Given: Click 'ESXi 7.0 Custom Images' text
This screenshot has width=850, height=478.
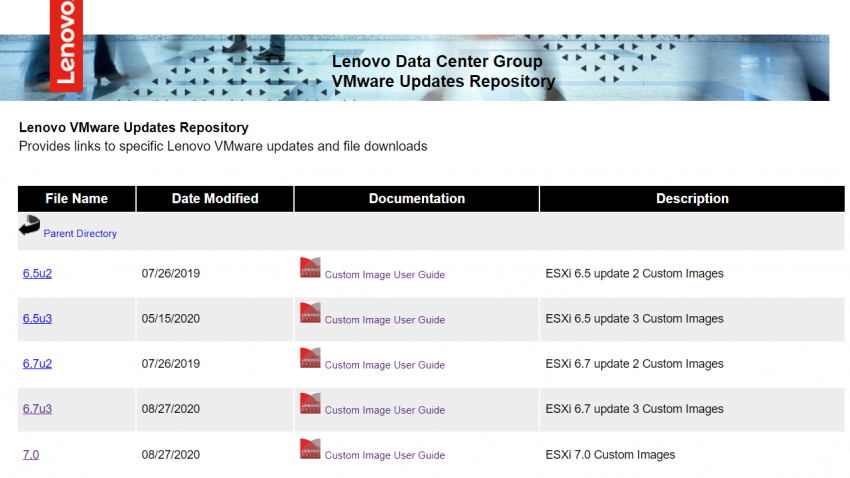Looking at the screenshot, I should coord(610,455).
